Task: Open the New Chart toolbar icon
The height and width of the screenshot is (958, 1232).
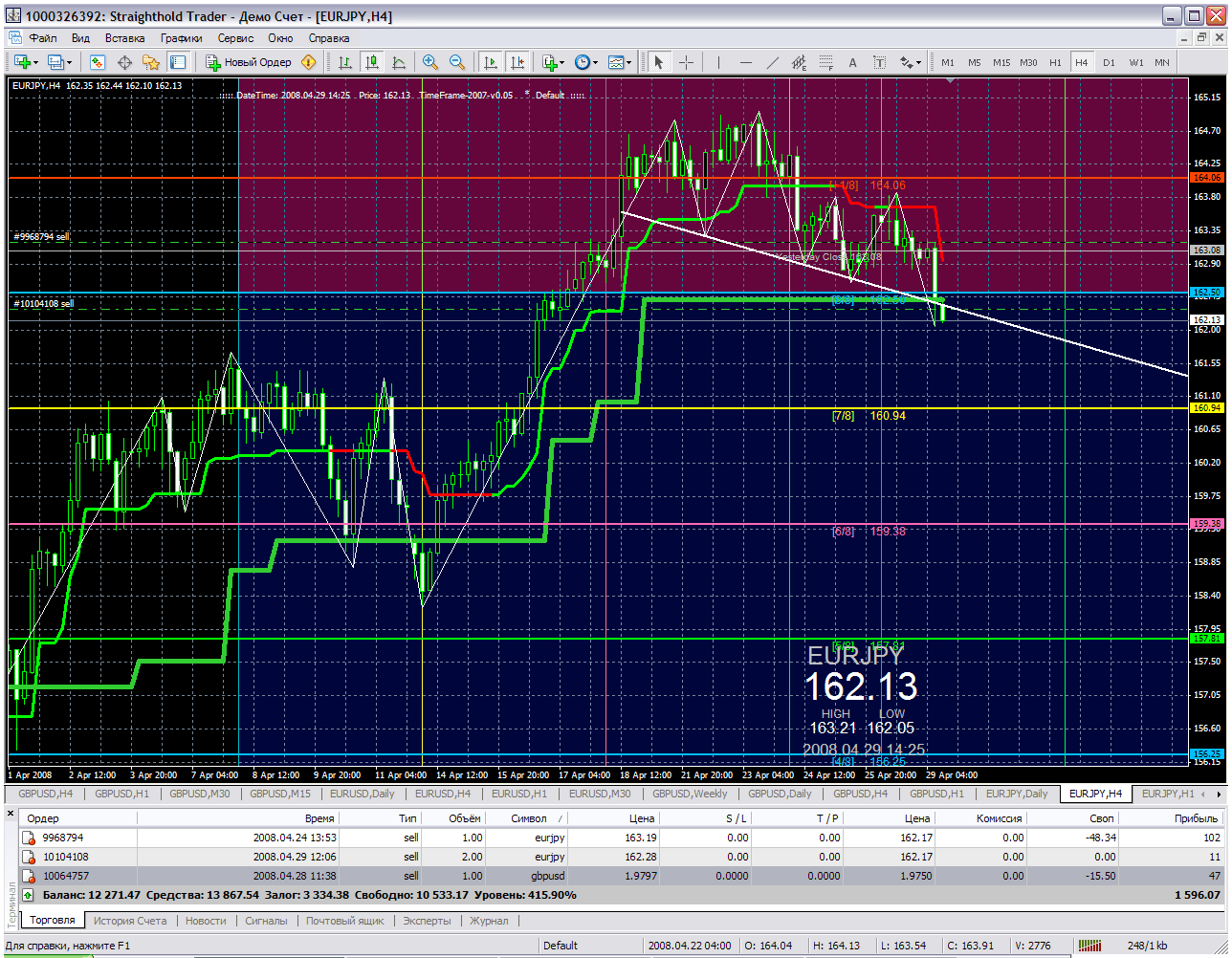Action: 23,62
